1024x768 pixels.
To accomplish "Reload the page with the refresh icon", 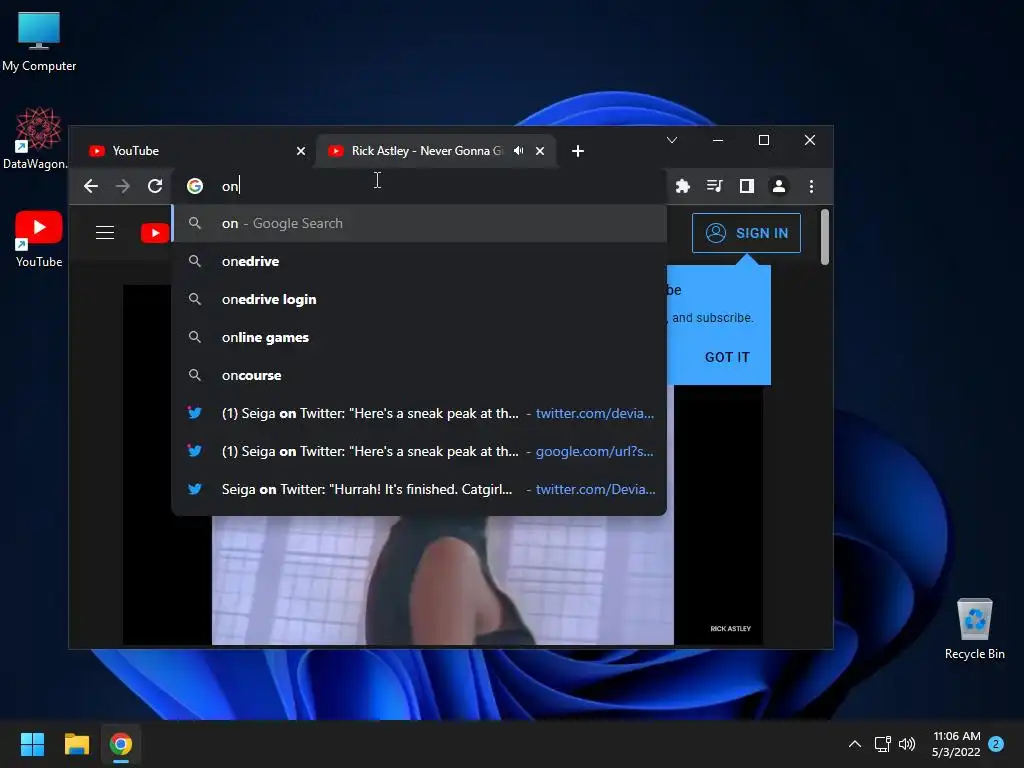I will (155, 186).
